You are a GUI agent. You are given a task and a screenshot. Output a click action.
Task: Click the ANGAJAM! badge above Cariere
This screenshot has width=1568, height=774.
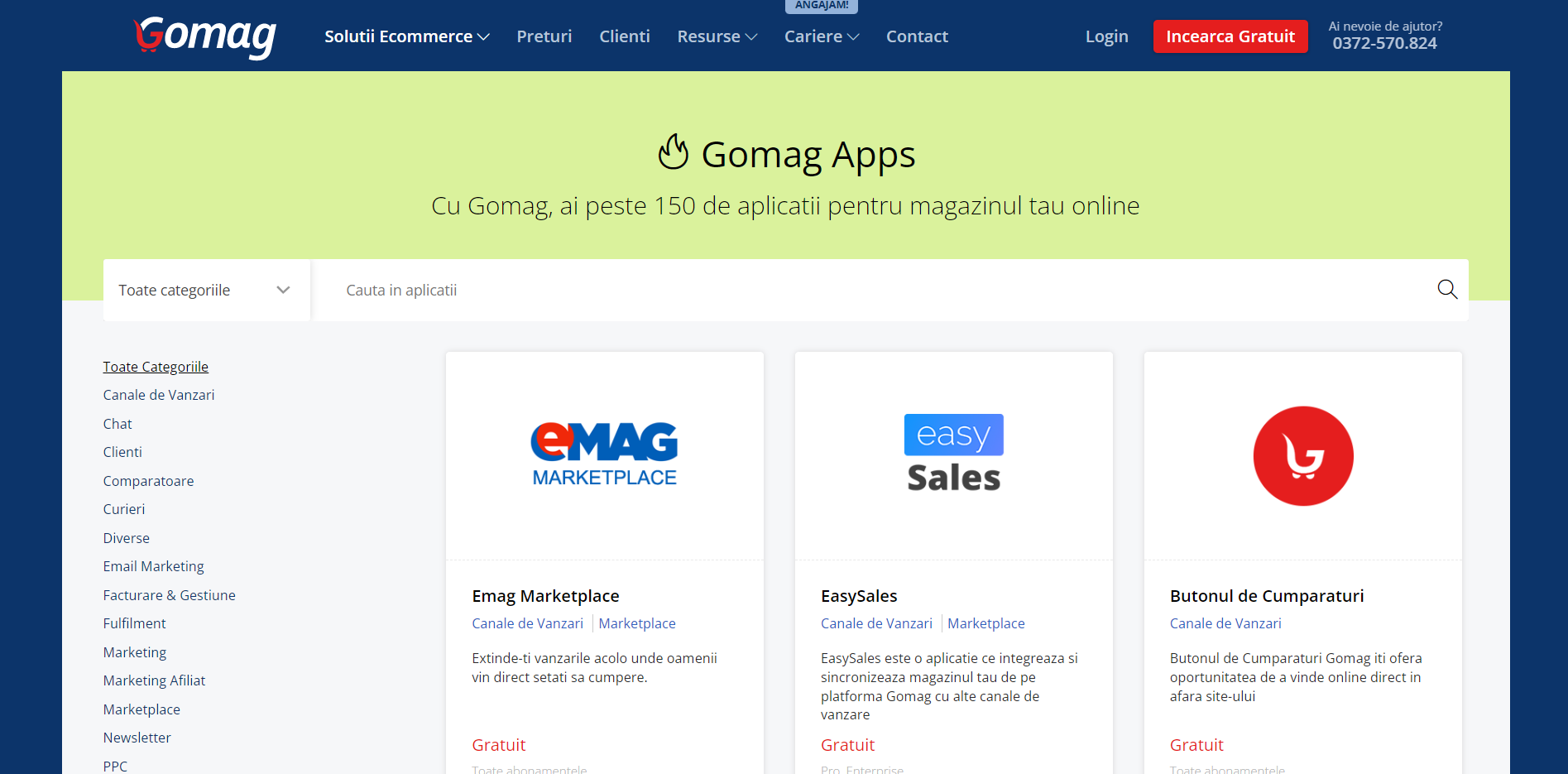pos(822,6)
